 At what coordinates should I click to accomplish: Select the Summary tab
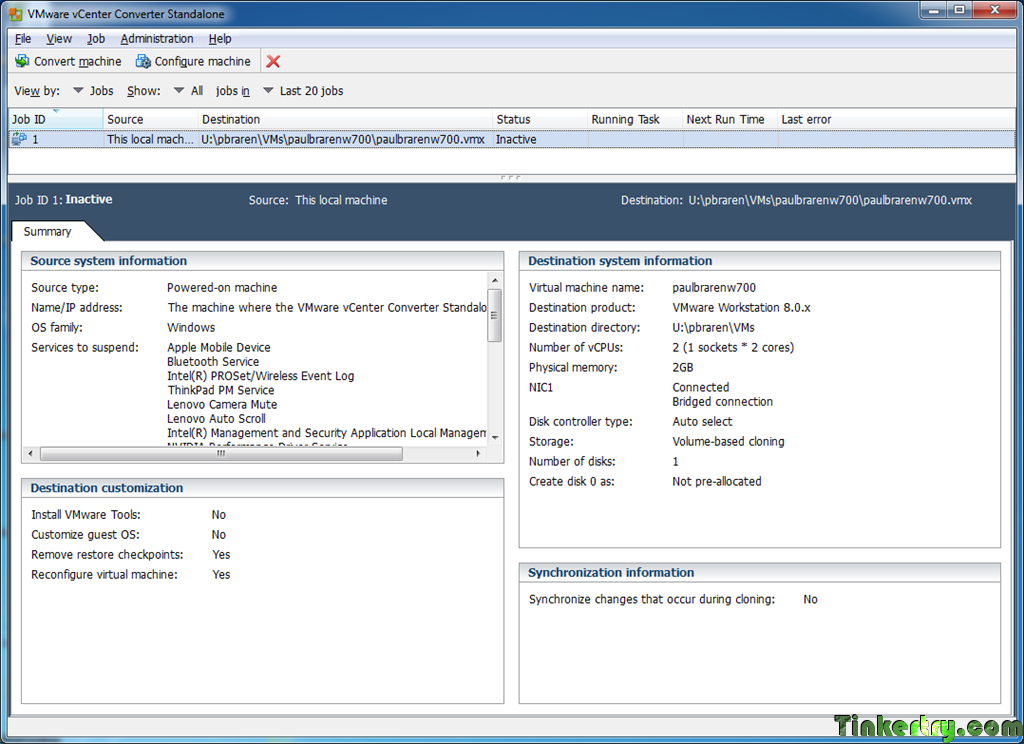point(47,231)
